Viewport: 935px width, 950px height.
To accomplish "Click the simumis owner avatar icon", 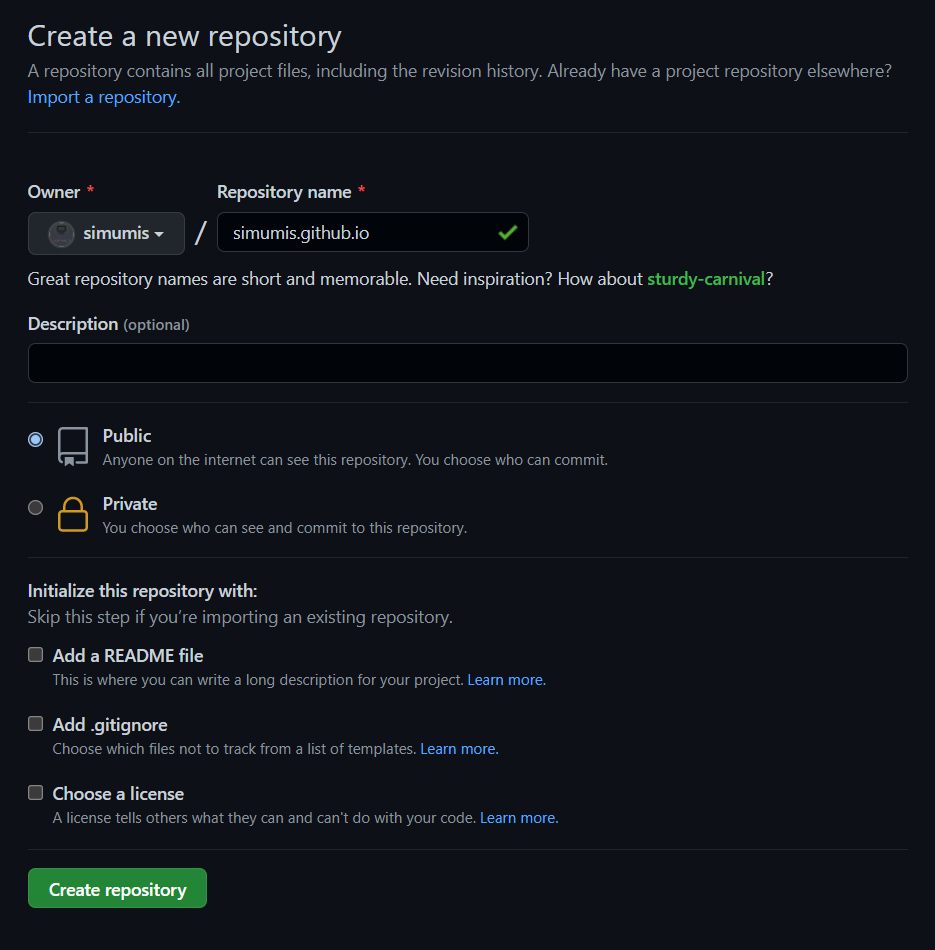I will pos(59,233).
